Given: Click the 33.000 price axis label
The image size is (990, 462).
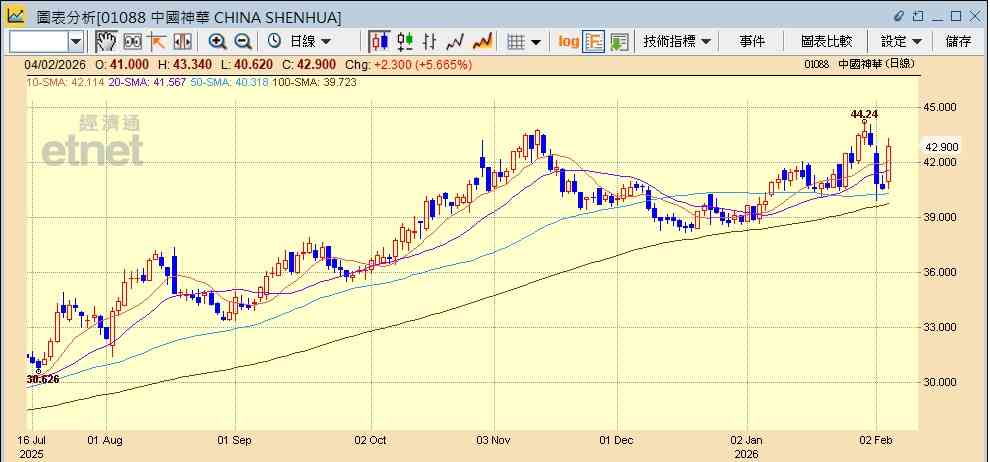Looking at the screenshot, I should [x=940, y=328].
